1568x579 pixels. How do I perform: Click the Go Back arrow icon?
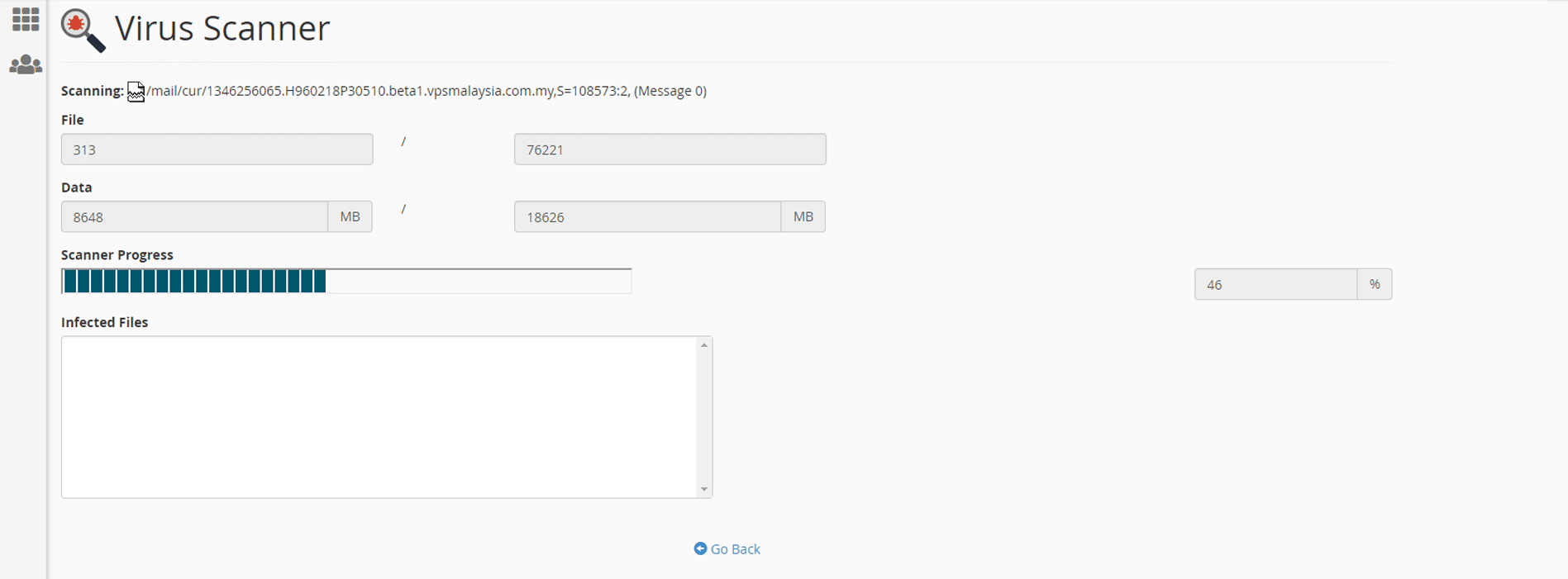pyautogui.click(x=700, y=548)
